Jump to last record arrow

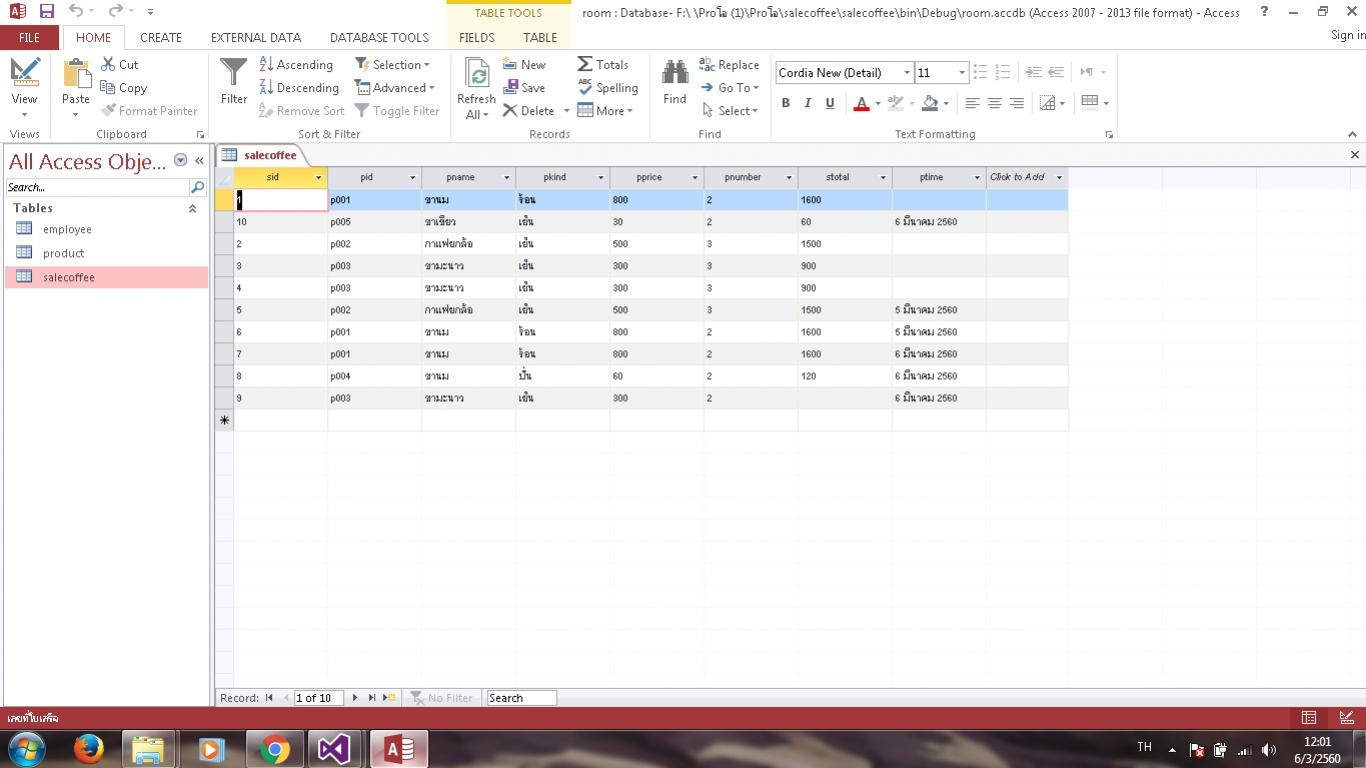pyautogui.click(x=372, y=698)
